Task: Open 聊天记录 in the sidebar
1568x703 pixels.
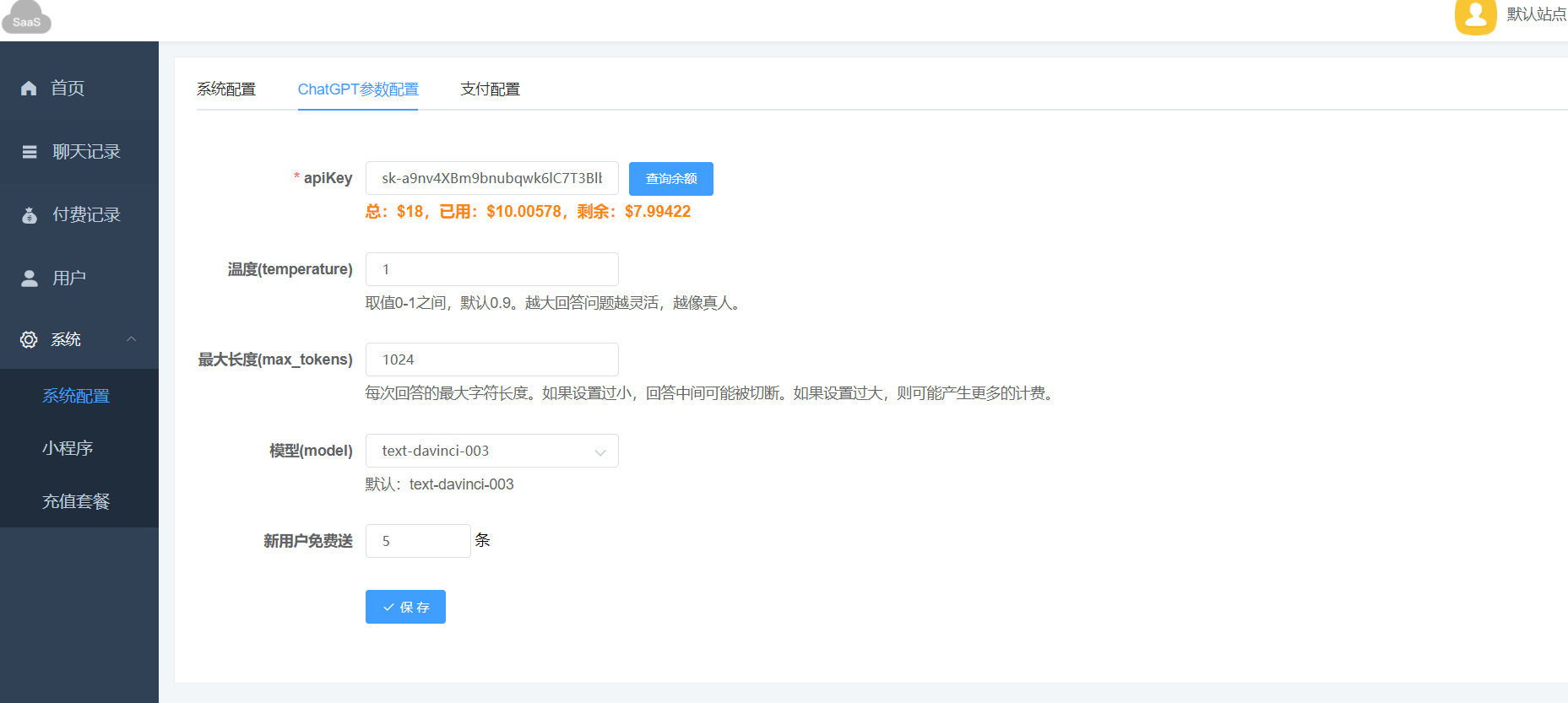Action: (x=79, y=152)
